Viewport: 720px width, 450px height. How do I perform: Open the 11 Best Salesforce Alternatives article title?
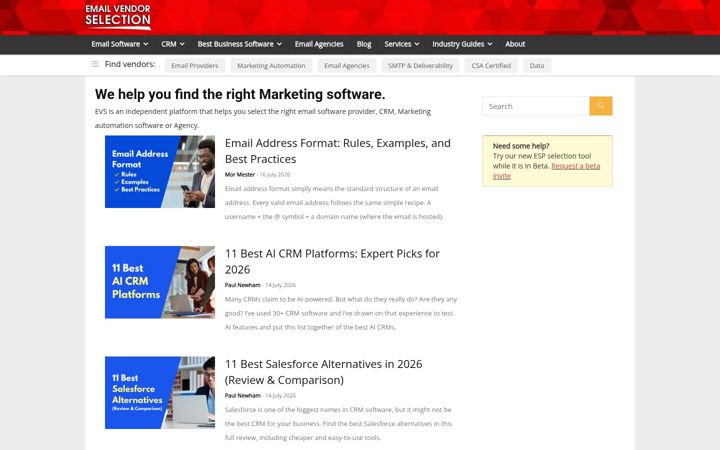[x=323, y=372]
